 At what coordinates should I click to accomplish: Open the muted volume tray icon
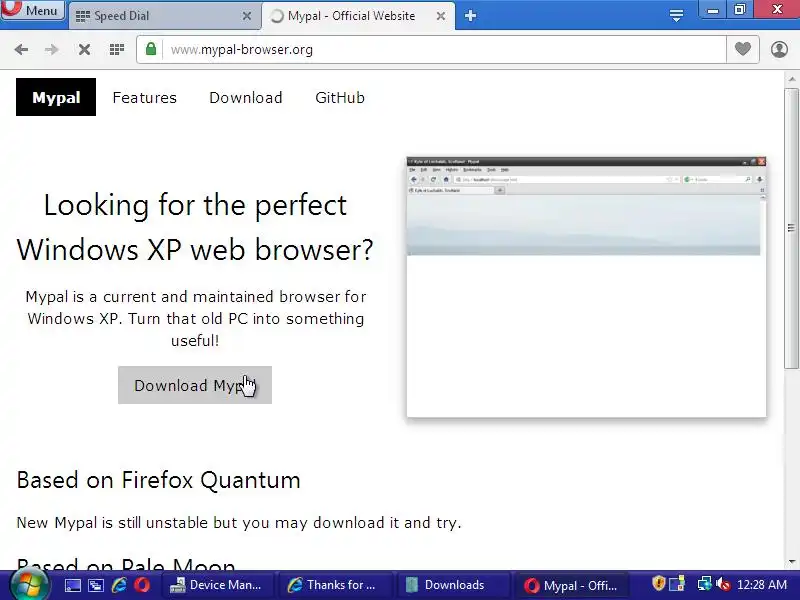coord(723,584)
